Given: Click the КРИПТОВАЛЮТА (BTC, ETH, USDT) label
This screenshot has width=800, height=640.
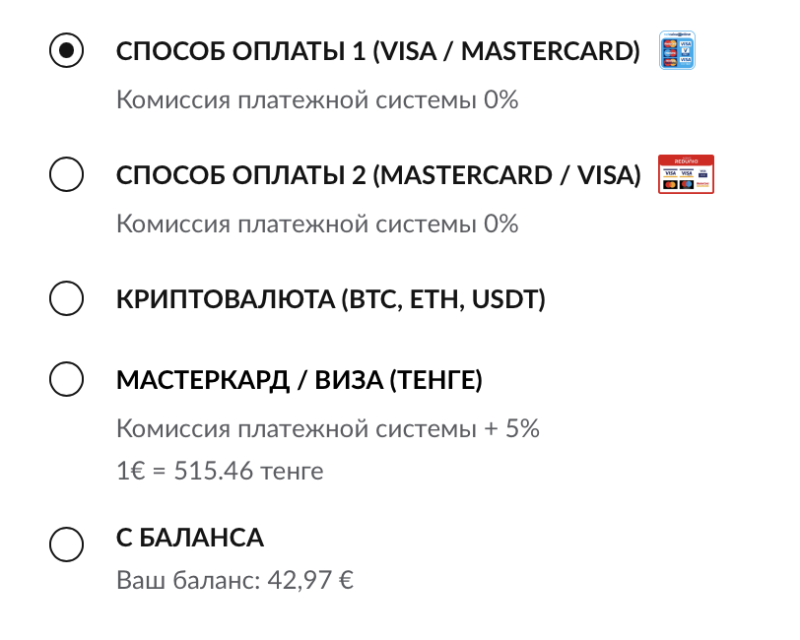Looking at the screenshot, I should point(330,299).
